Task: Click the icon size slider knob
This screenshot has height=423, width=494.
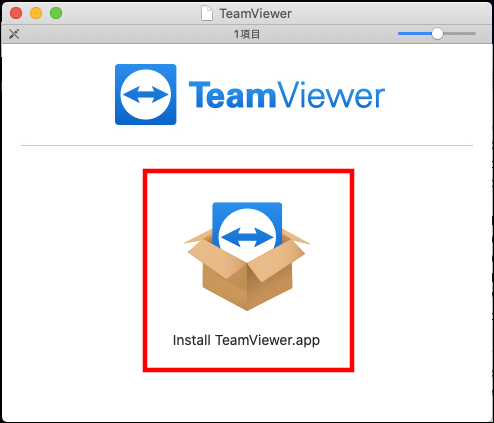Action: 437,34
